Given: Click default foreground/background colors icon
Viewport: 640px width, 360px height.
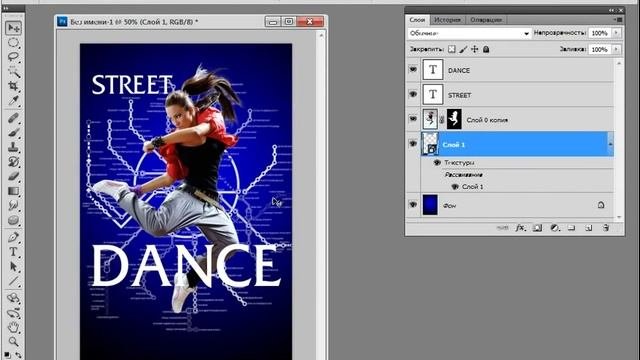Looking at the screenshot, I should click(7, 356).
